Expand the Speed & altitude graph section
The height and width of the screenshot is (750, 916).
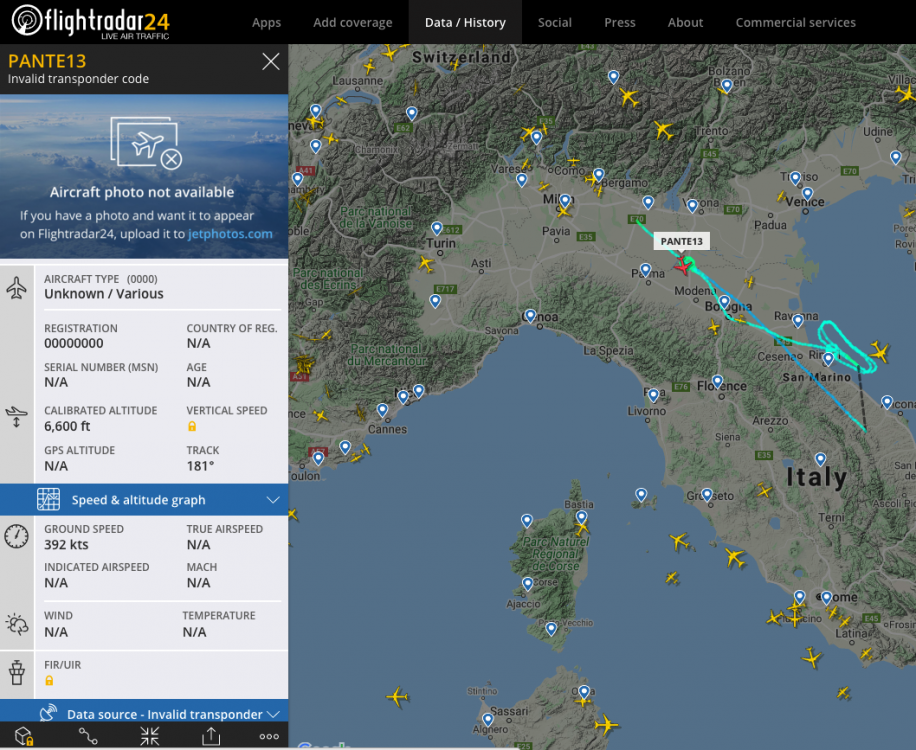pos(273,500)
